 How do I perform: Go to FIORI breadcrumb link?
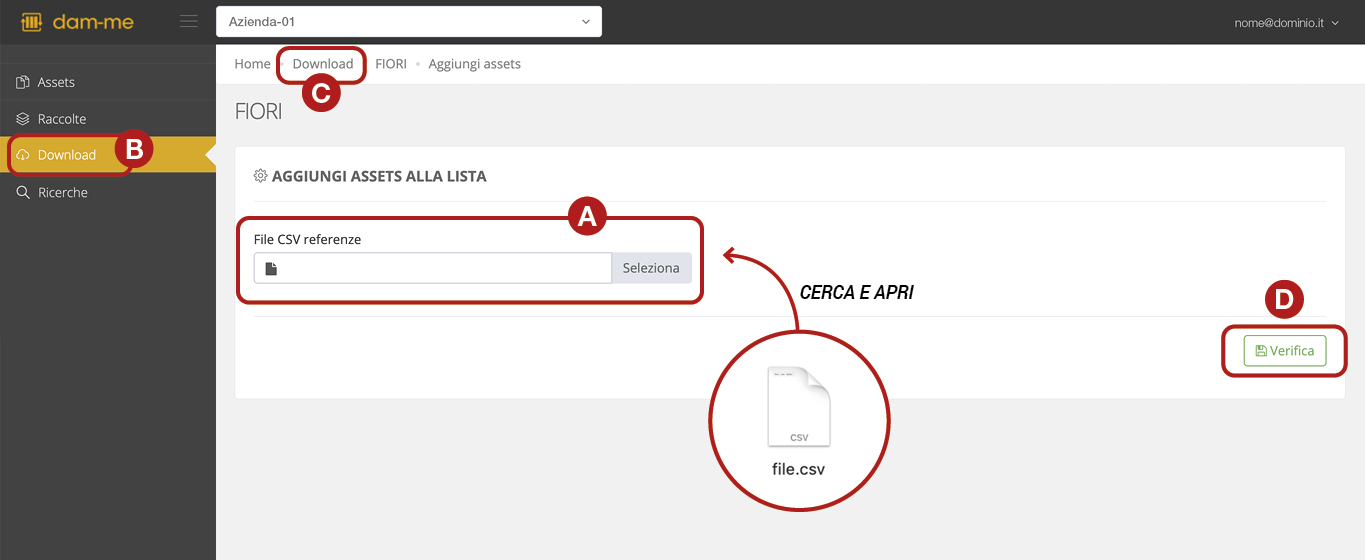391,63
